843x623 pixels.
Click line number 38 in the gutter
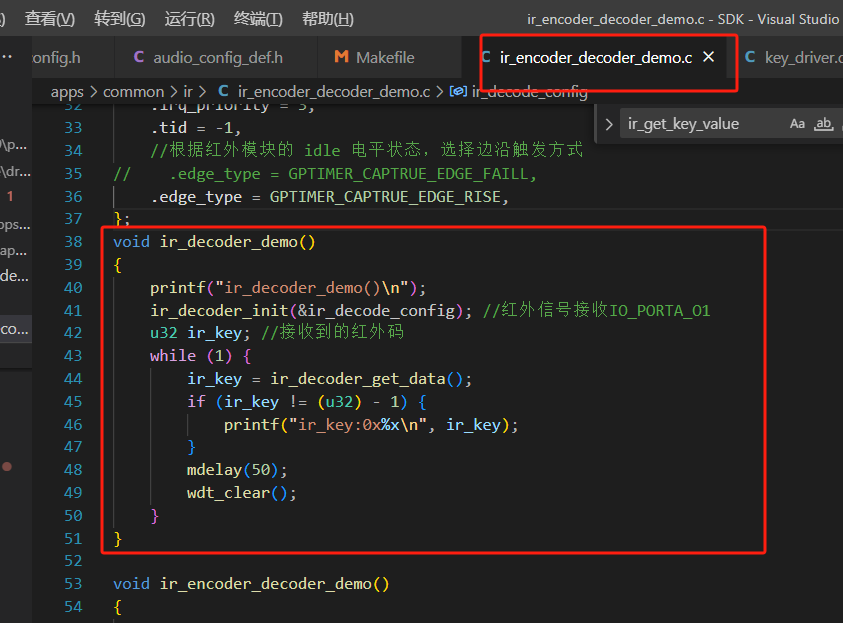pos(73,242)
